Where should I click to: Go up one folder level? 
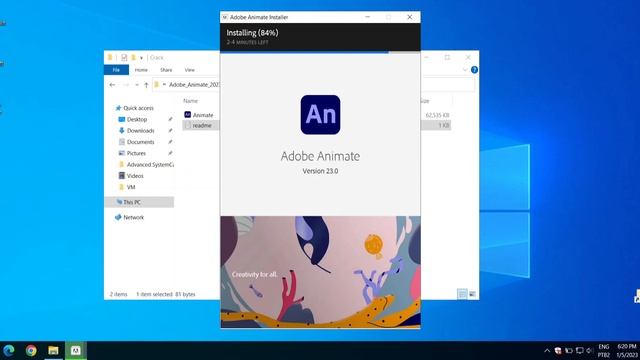146,85
